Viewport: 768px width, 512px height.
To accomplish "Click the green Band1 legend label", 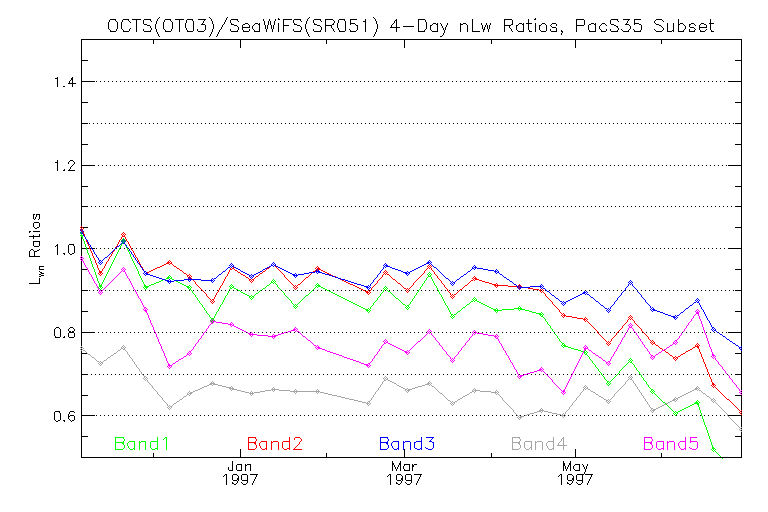I will click(142, 444).
